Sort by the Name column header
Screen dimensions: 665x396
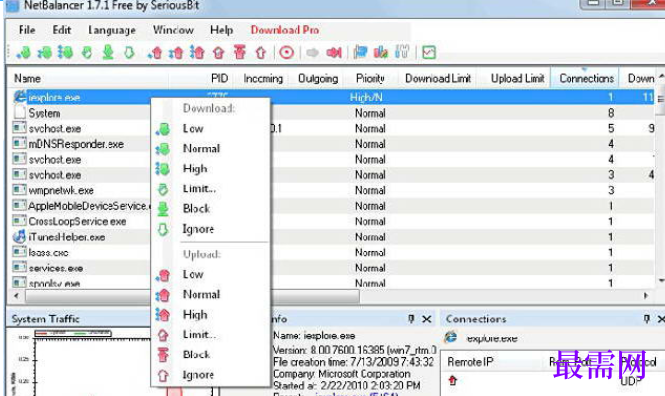point(88,78)
